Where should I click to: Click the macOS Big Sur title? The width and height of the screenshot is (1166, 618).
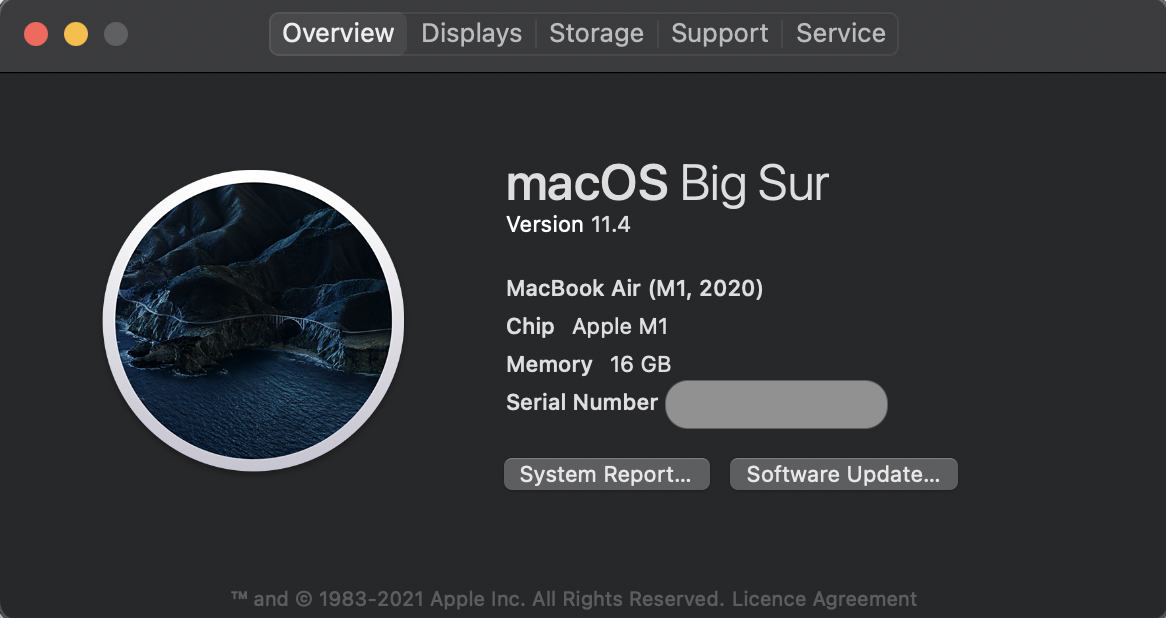[667, 184]
